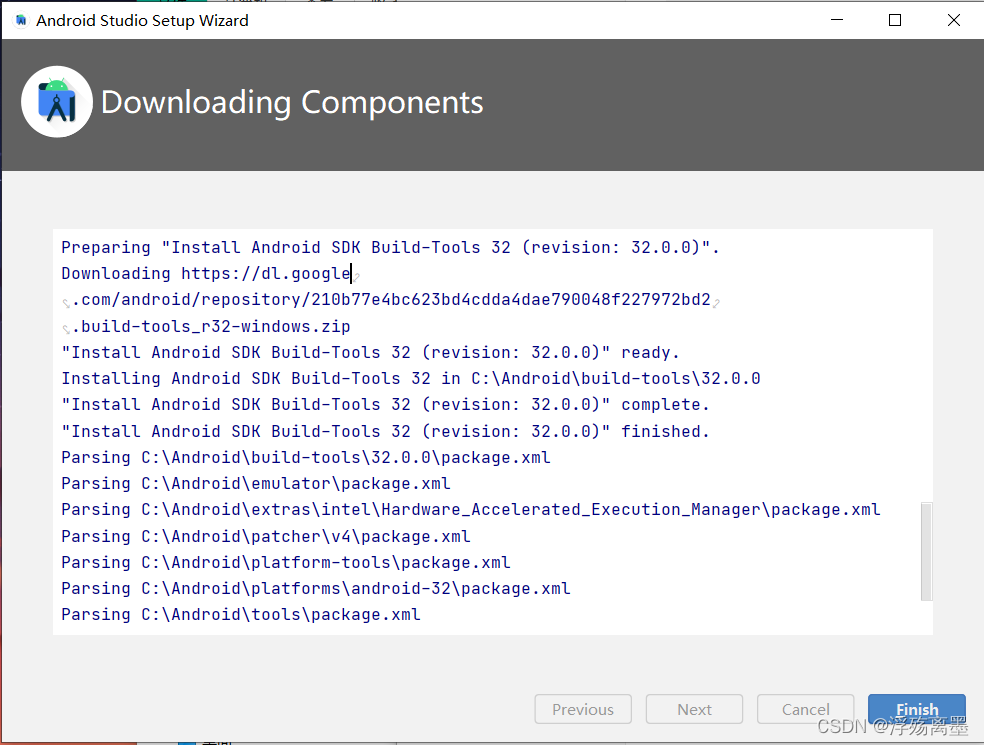
Task: Click the log line ending in 'ready.'
Action: (x=370, y=352)
